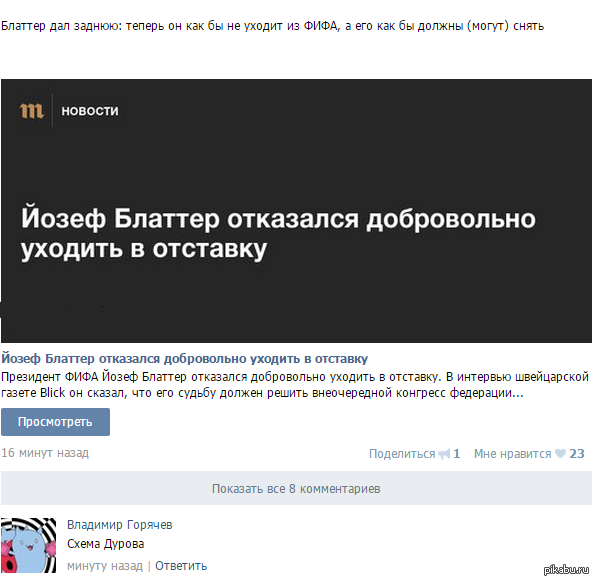Open Владимир Горячев profile link
Image resolution: width=594 pixels, height=581 pixels.
click(x=120, y=525)
